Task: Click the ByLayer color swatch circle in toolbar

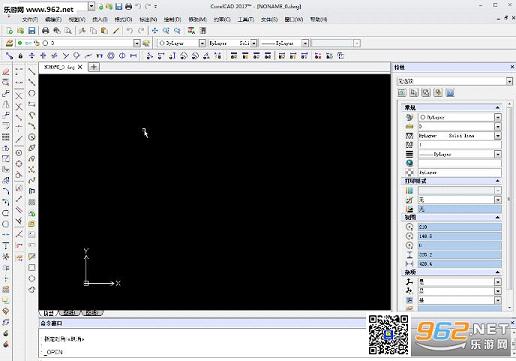Action: tap(162, 43)
